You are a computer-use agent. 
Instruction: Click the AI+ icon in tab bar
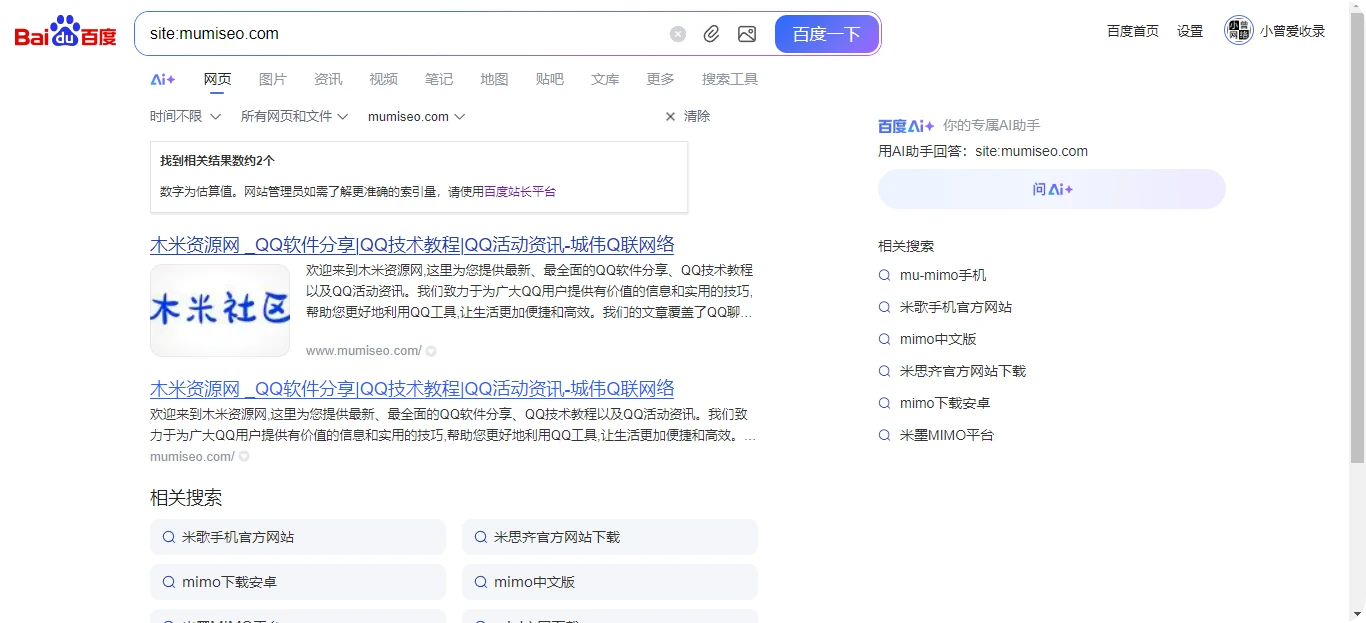163,79
